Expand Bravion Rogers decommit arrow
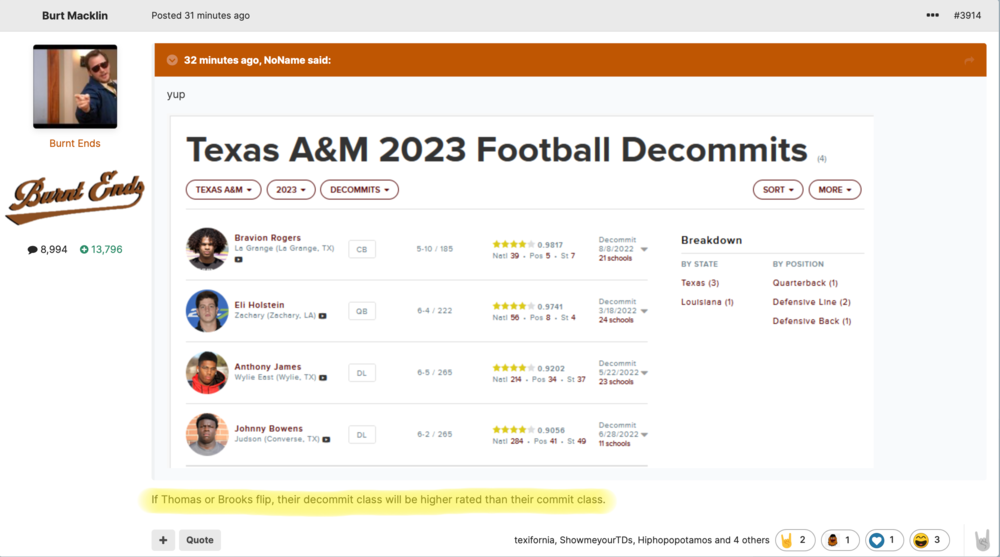This screenshot has width=1000, height=557. click(x=645, y=249)
